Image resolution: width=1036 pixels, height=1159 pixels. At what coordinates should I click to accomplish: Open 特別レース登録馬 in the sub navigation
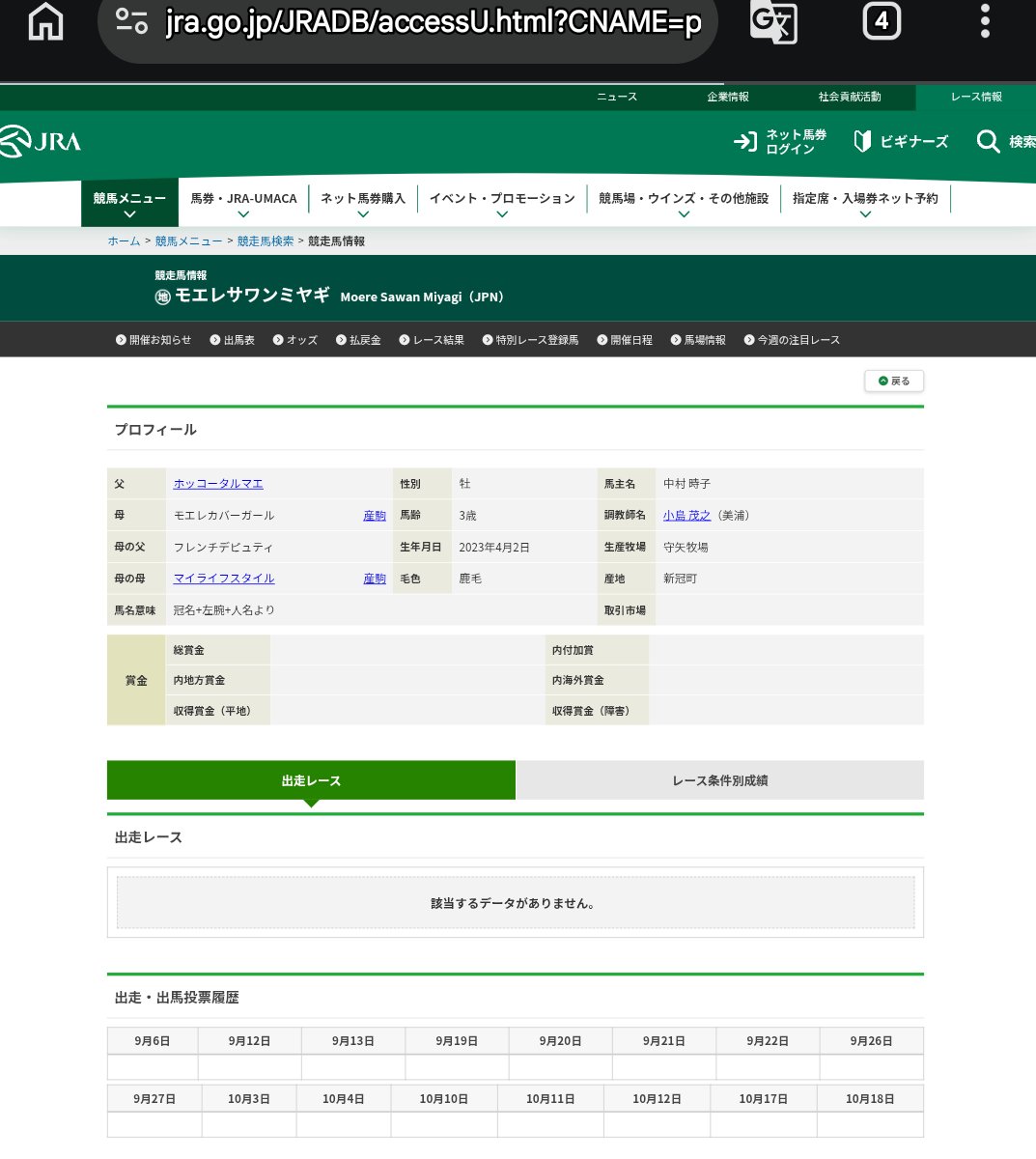click(x=531, y=340)
